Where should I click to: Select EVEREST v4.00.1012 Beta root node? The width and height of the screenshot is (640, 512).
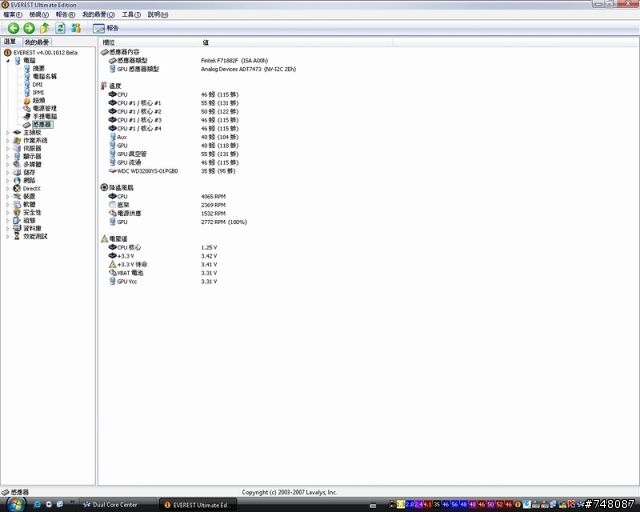pos(45,53)
